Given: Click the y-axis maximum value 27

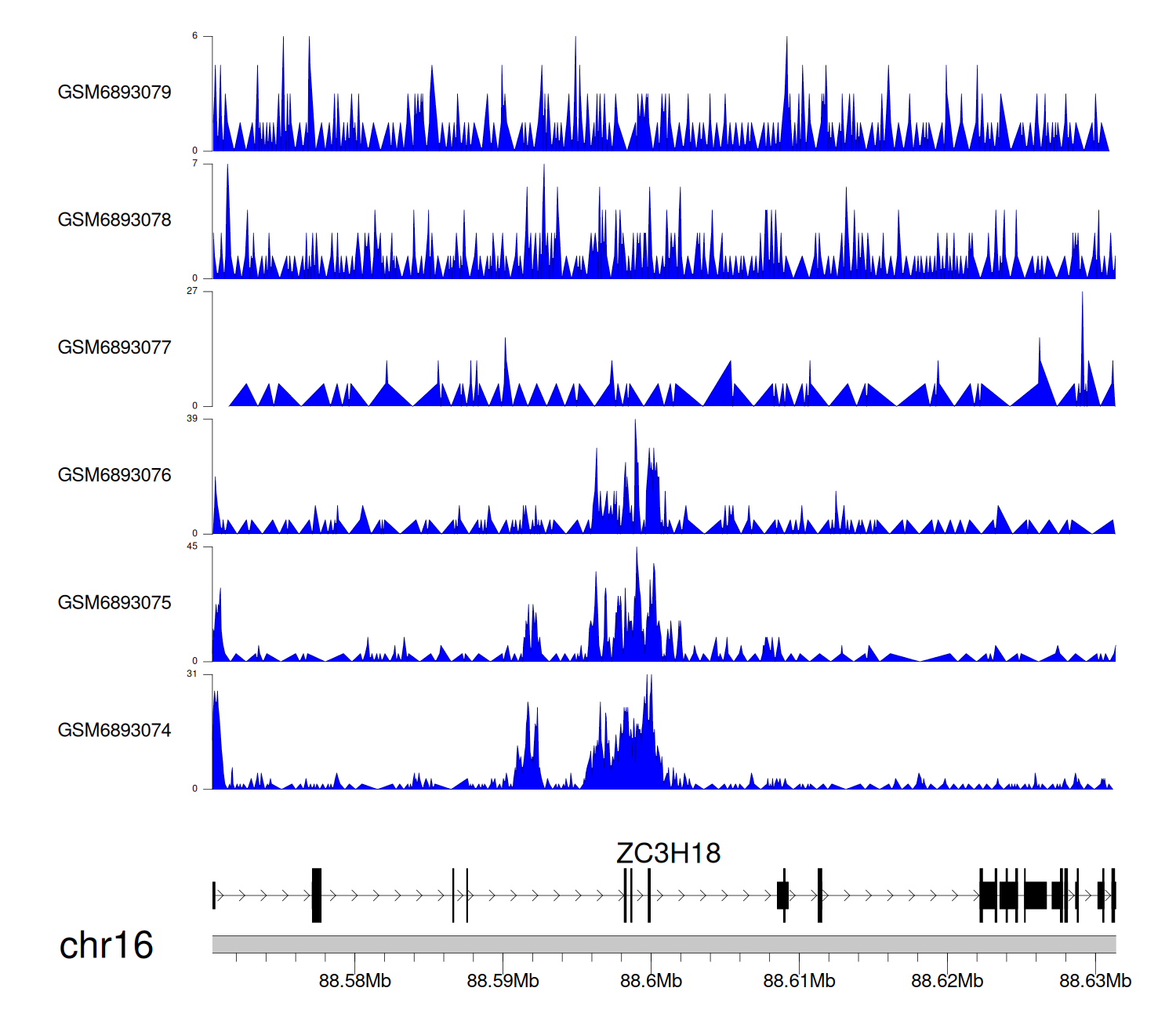Looking at the screenshot, I should (x=192, y=291).
